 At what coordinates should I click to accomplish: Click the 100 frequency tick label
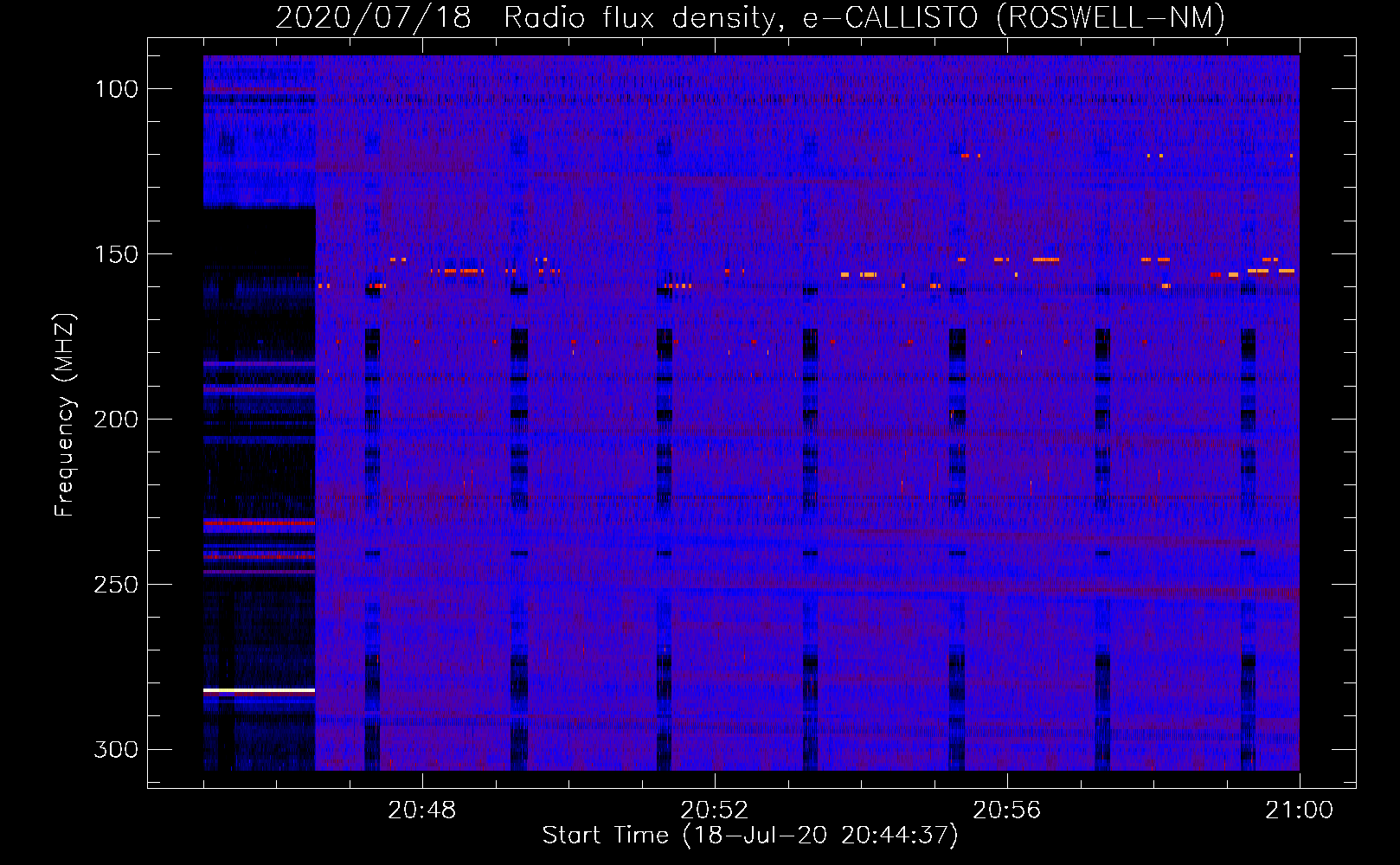click(117, 89)
